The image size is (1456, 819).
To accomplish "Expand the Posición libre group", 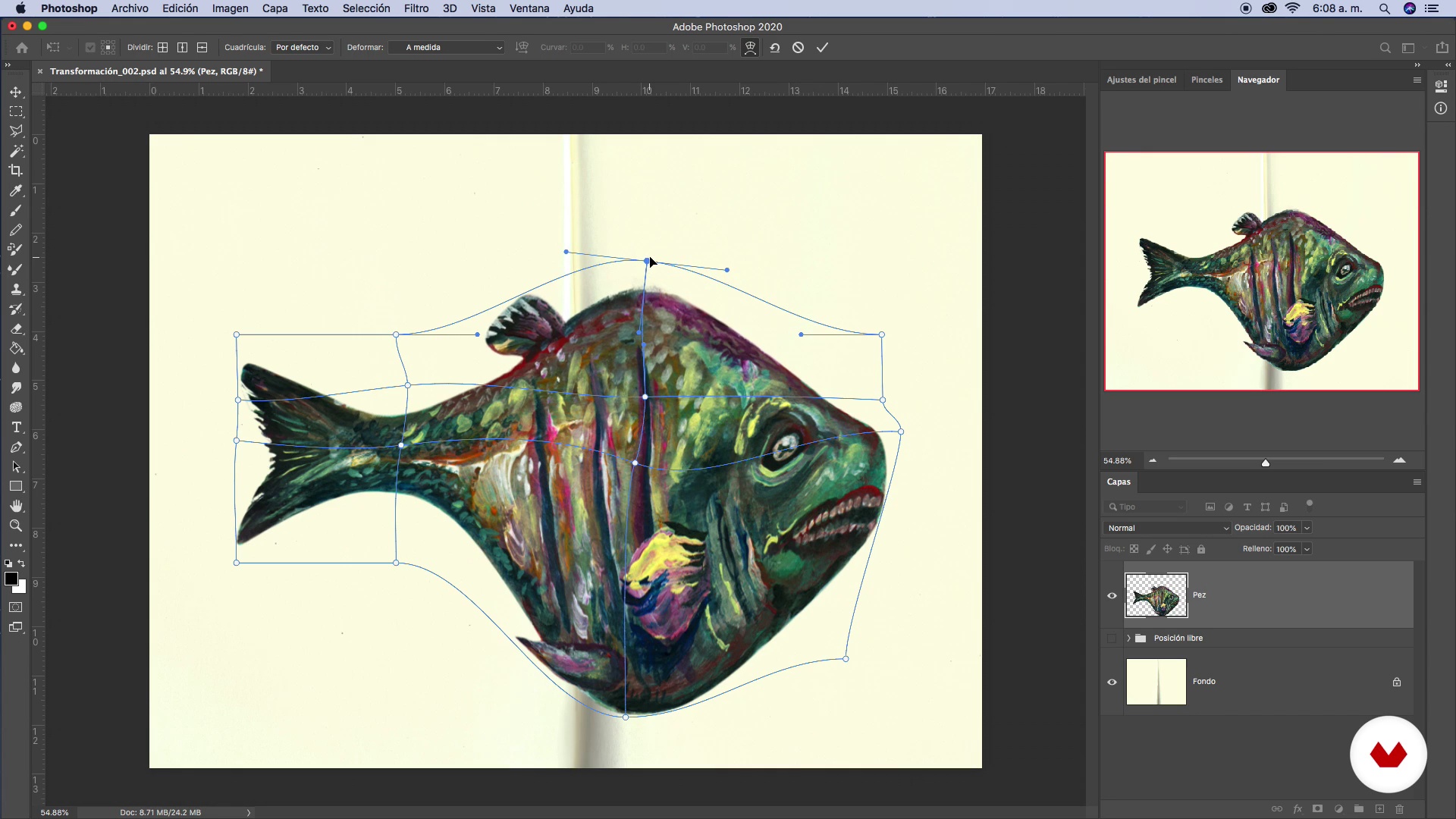I will [x=1128, y=638].
